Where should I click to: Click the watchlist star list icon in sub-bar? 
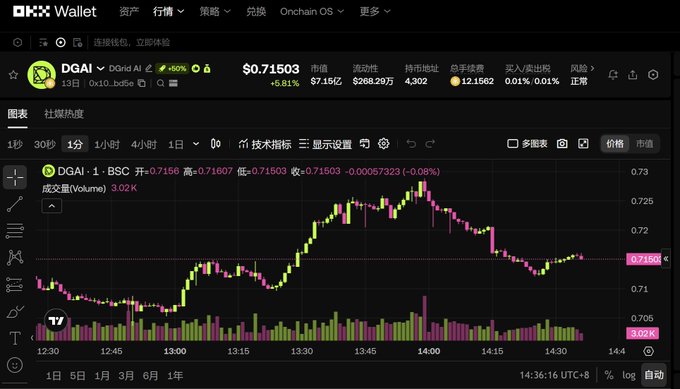pyautogui.click(x=43, y=42)
